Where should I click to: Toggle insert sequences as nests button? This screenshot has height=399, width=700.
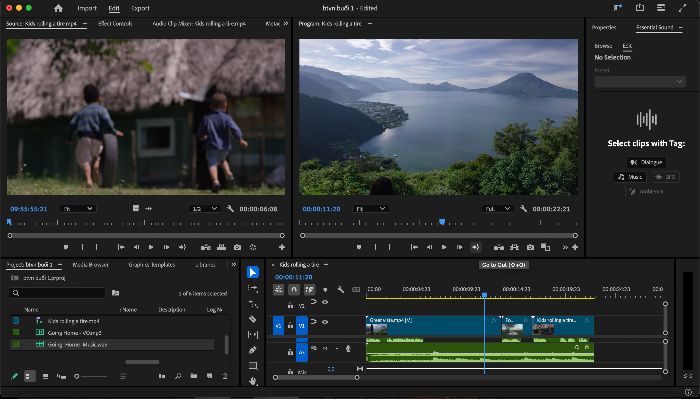pyautogui.click(x=278, y=290)
